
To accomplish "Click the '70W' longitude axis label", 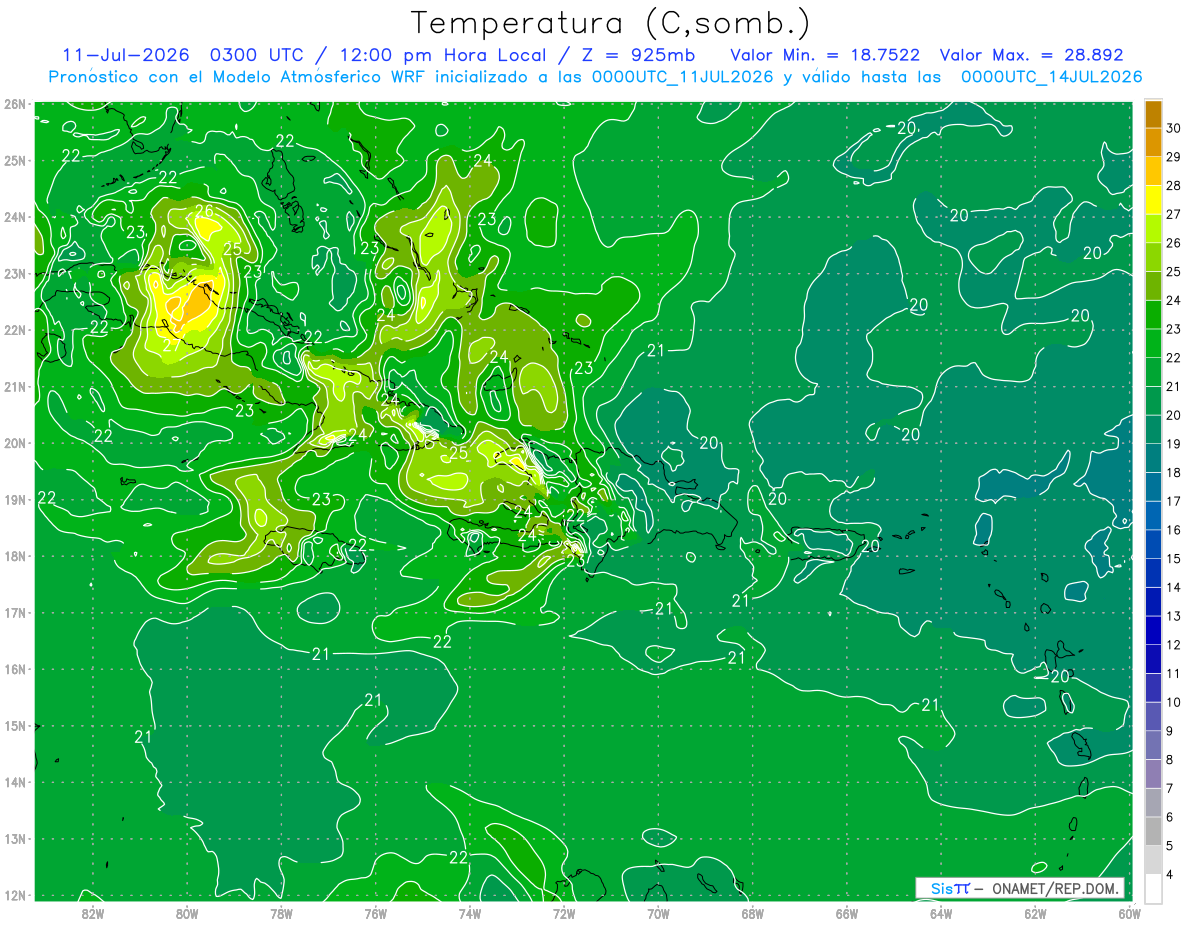I will coord(658,913).
